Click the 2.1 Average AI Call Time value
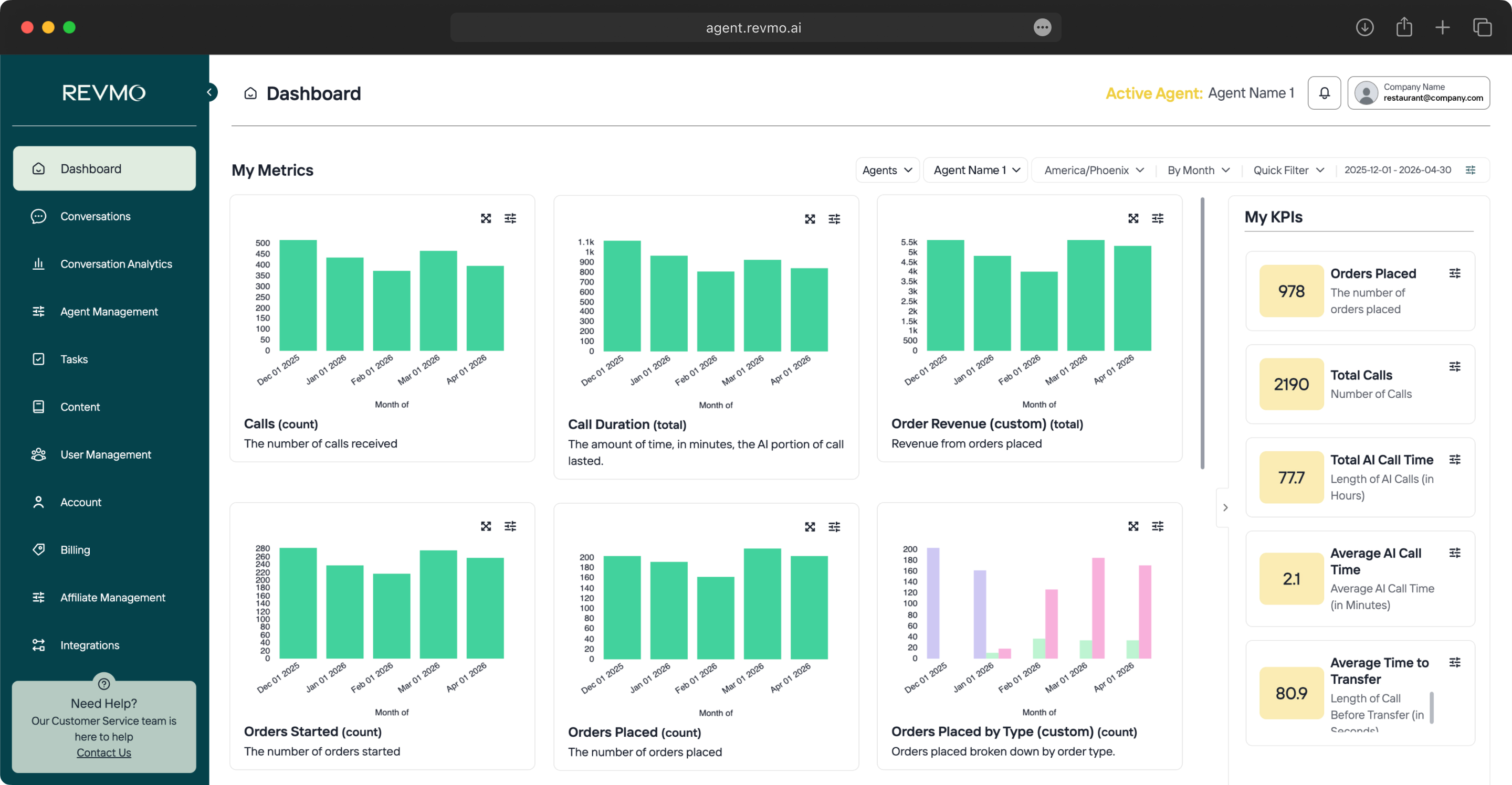1512x785 pixels. (1291, 578)
